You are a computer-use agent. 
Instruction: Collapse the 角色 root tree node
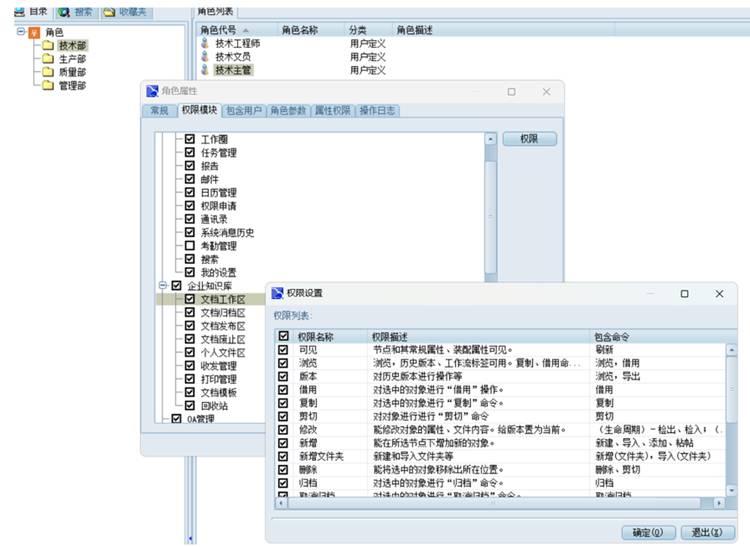pyautogui.click(x=21, y=32)
